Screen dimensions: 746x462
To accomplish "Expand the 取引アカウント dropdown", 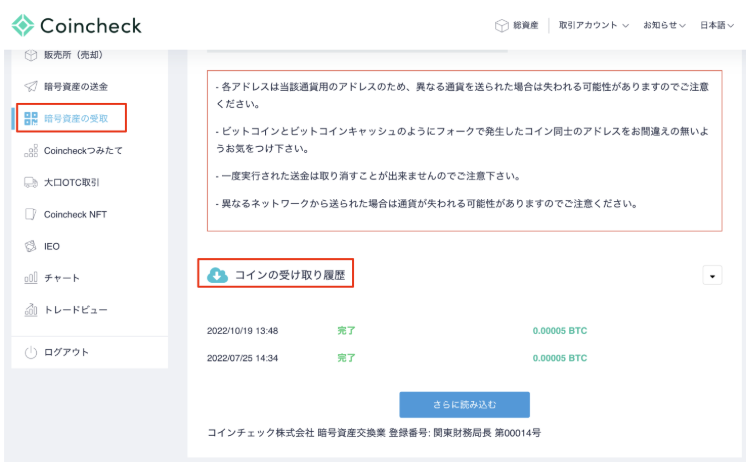I will tap(594, 25).
